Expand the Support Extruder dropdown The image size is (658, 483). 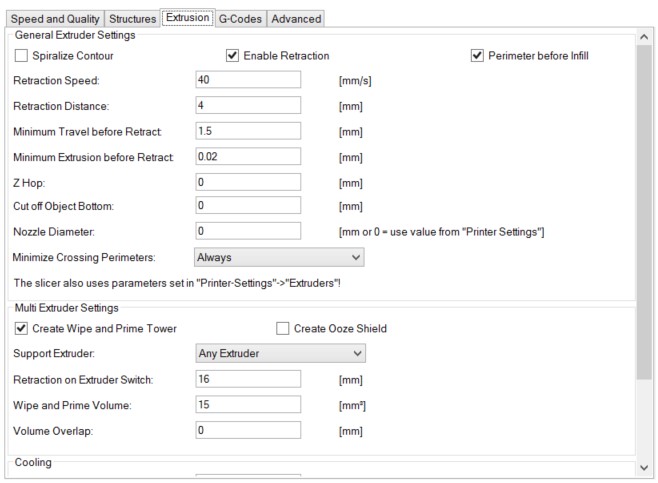[x=279, y=353]
